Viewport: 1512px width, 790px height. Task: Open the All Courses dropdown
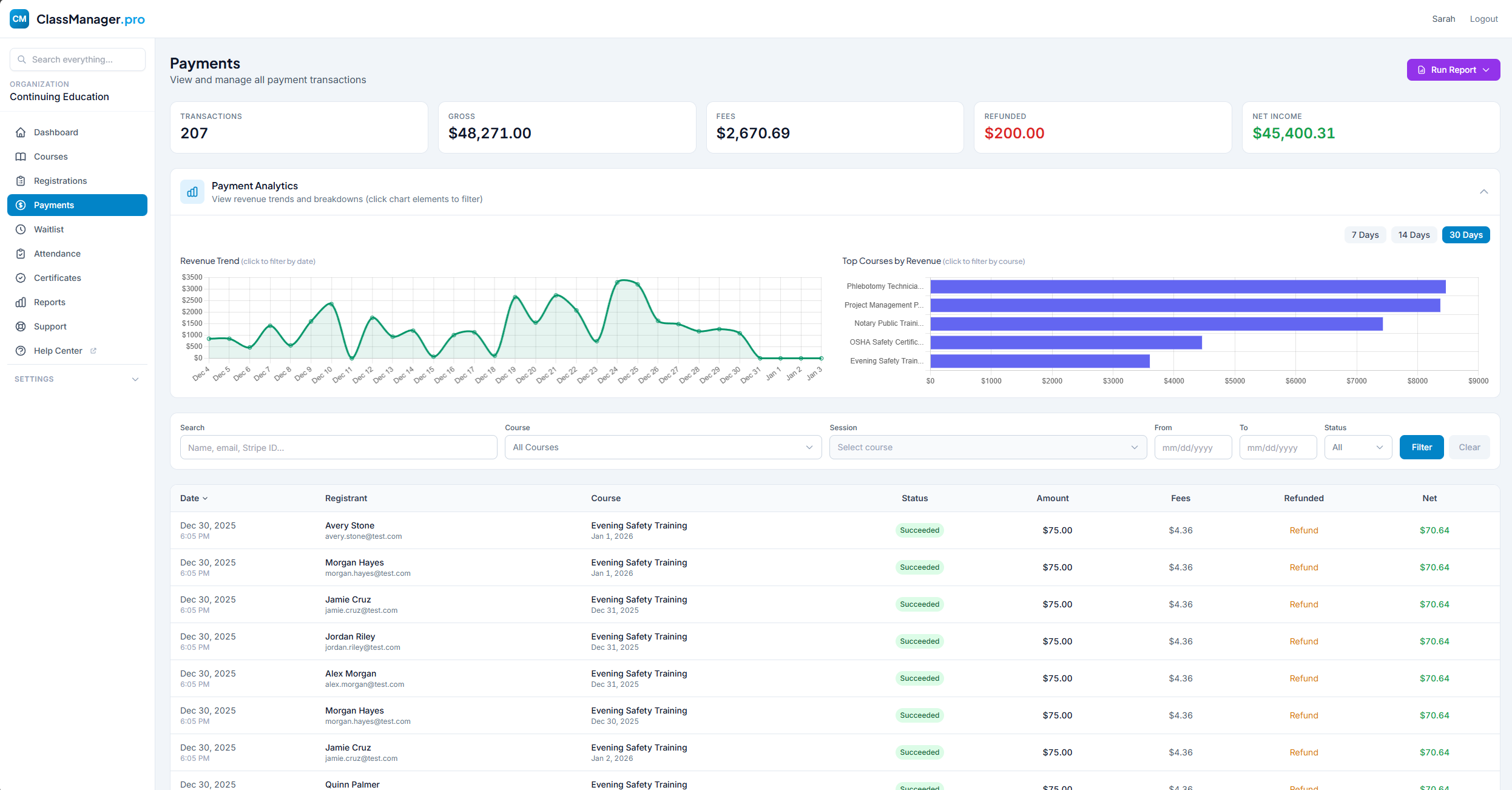663,447
